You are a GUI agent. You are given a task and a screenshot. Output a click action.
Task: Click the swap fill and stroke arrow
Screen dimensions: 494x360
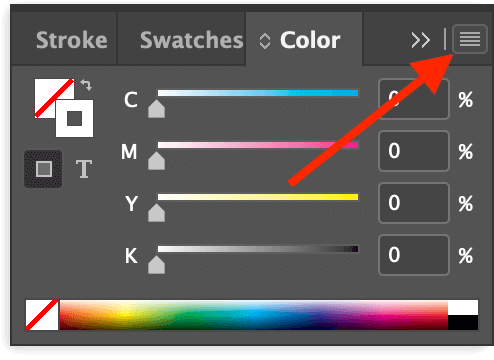click(86, 85)
